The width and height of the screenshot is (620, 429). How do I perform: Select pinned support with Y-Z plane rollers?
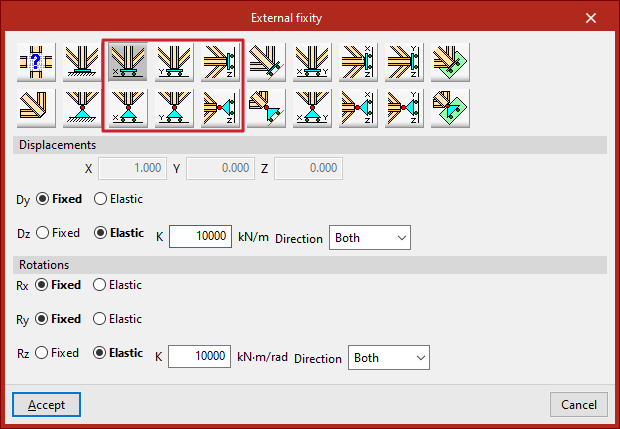point(404,108)
